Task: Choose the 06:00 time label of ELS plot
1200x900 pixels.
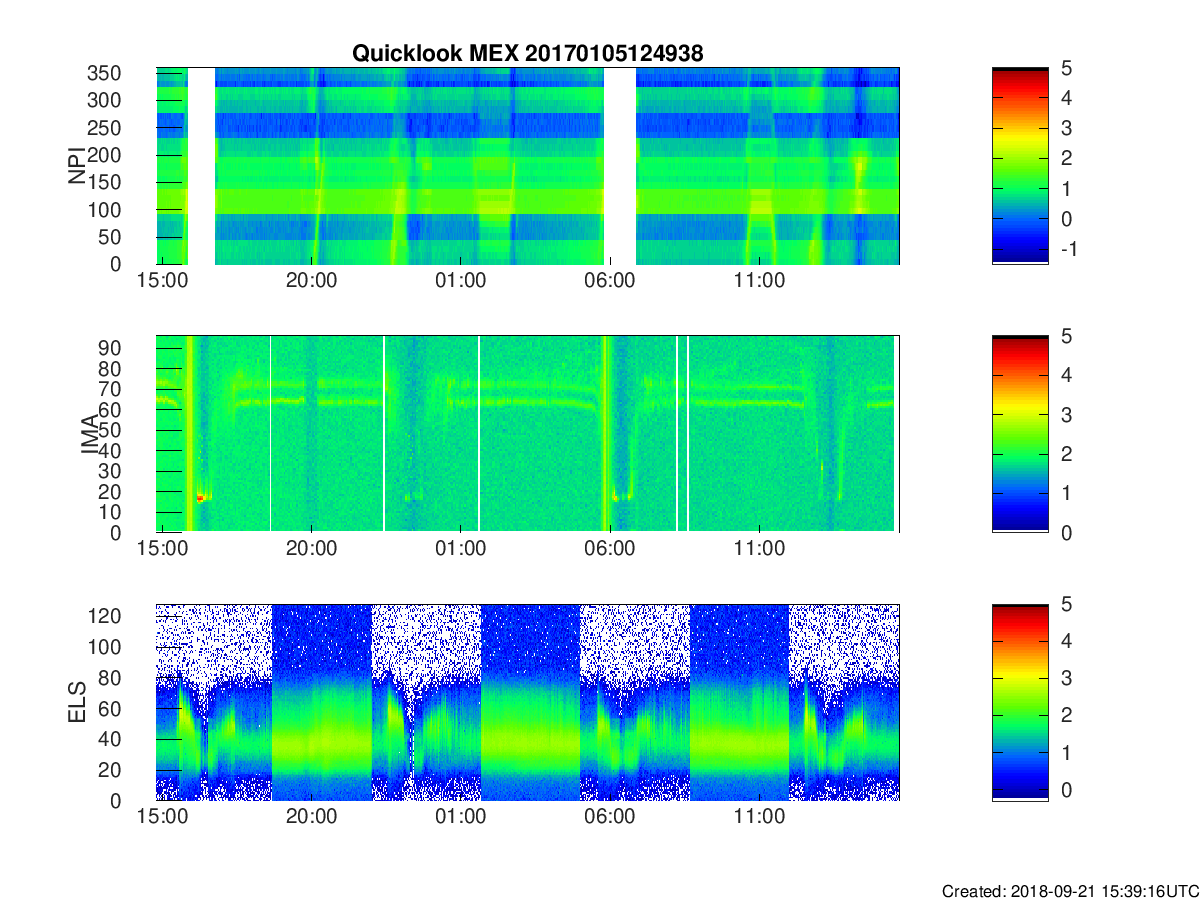Action: [x=610, y=817]
